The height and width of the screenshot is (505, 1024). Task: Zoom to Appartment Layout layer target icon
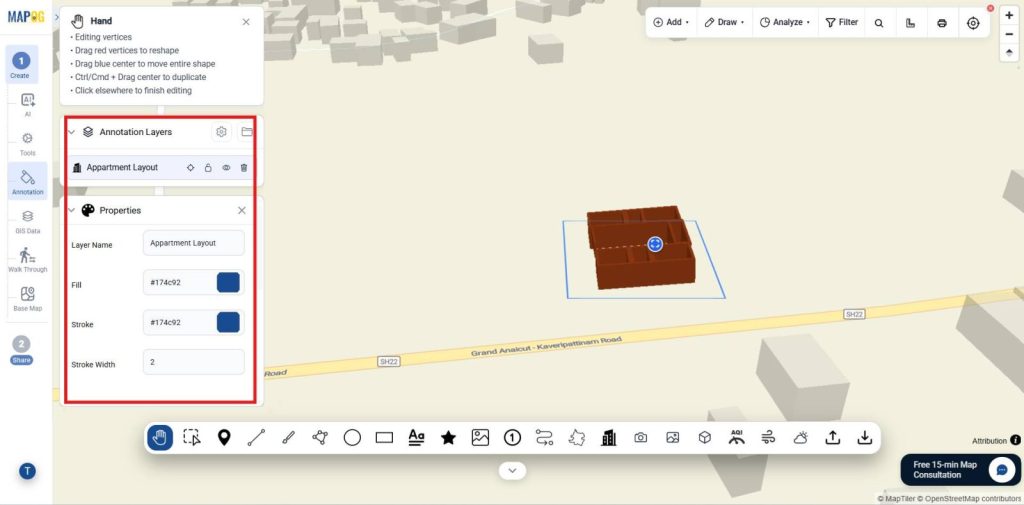191,168
